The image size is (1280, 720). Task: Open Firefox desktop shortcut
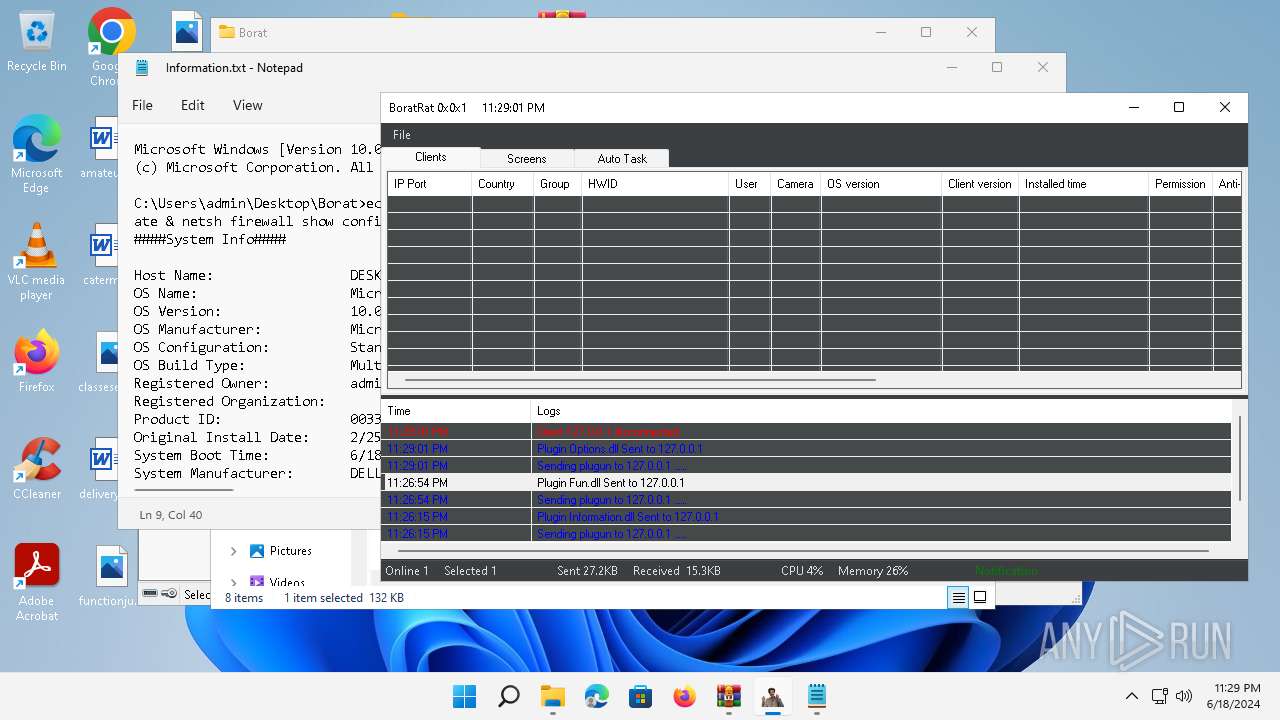click(37, 362)
